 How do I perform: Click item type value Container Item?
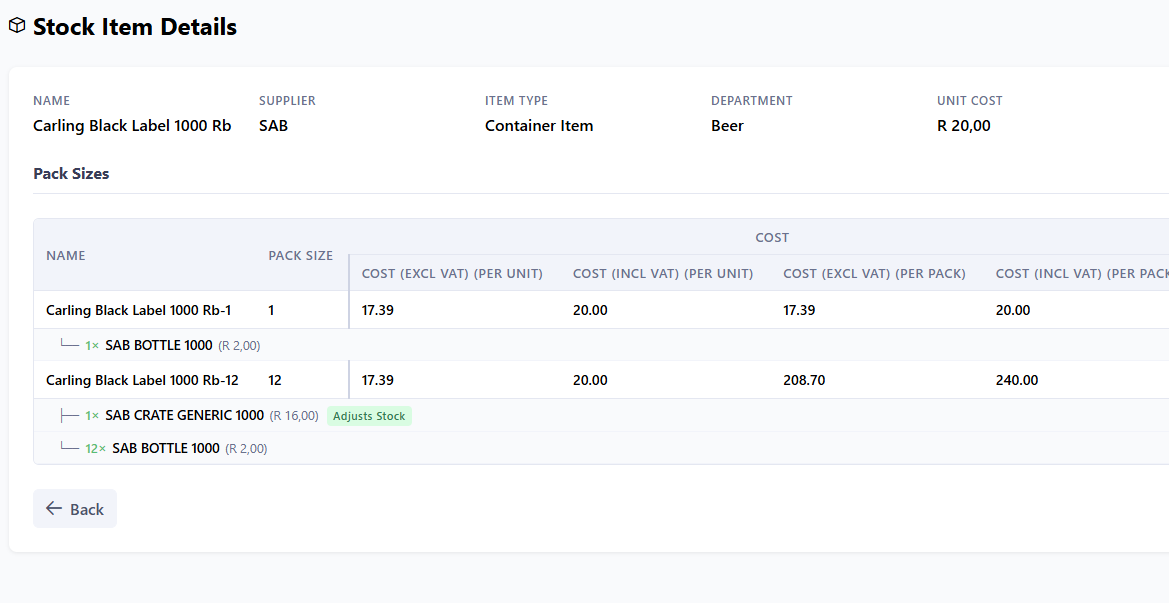click(x=539, y=126)
